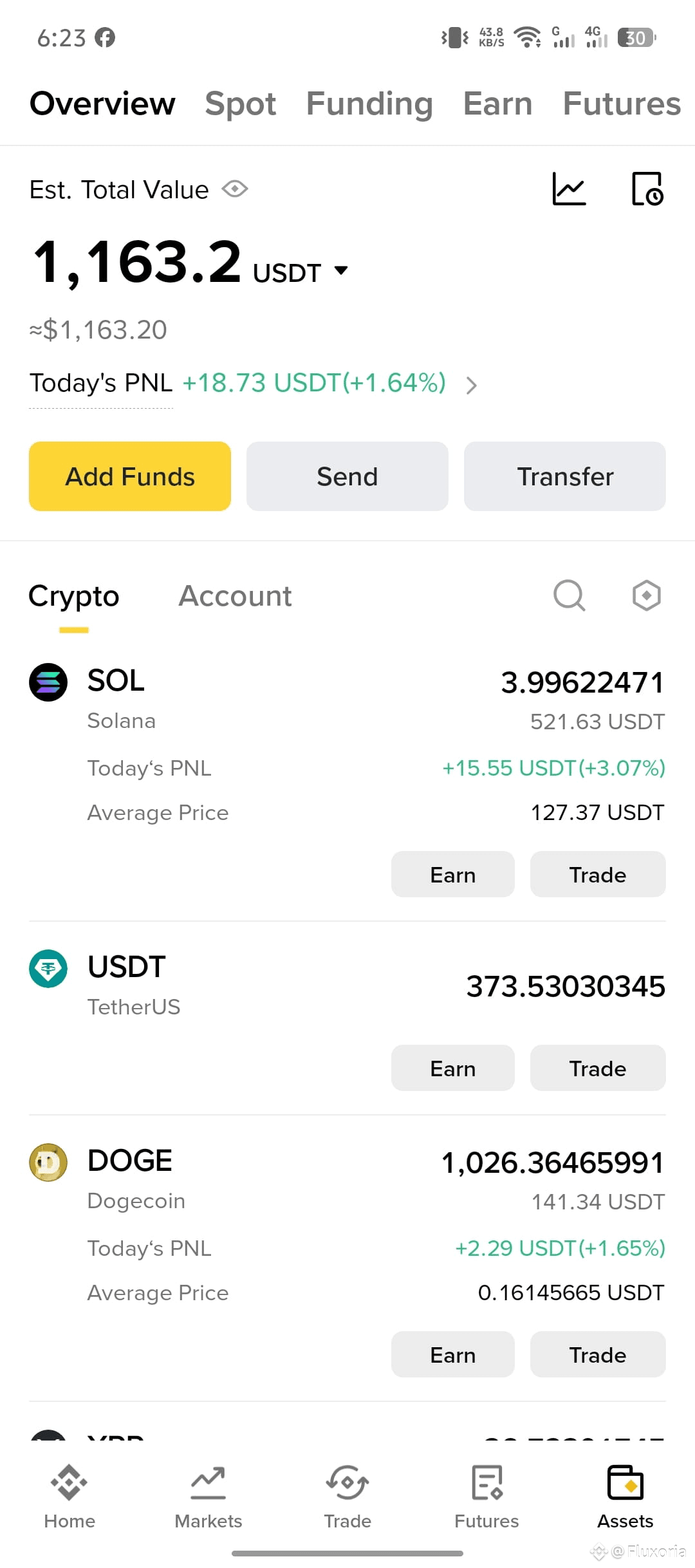Switch to the Spot tab
This screenshot has width=695, height=1568.
240,104
